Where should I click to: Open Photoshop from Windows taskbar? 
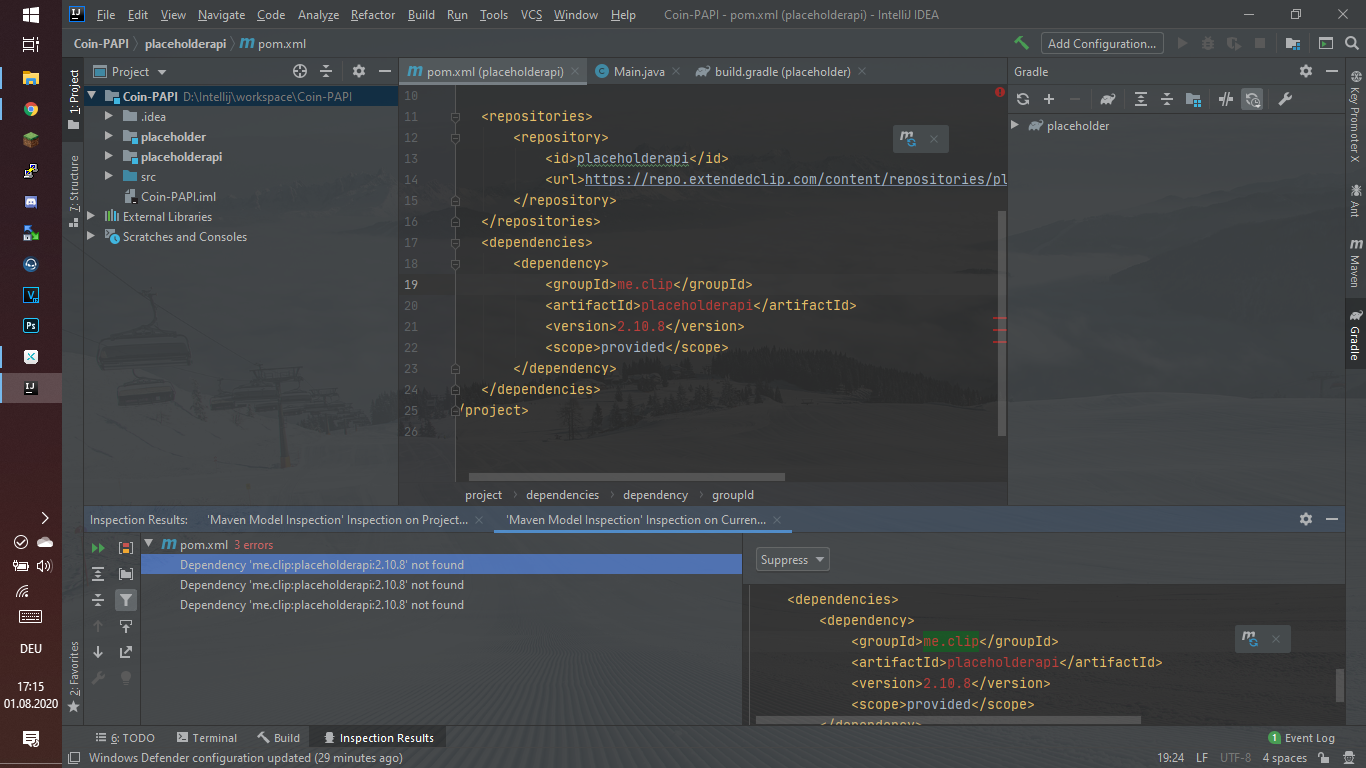click(x=31, y=326)
